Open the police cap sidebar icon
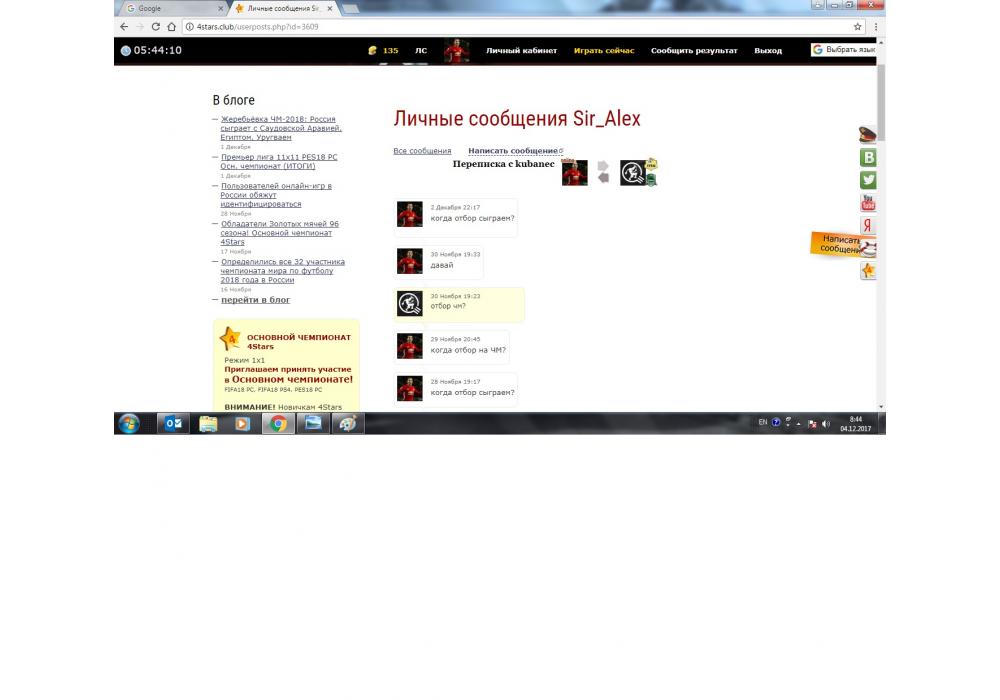 click(x=867, y=135)
